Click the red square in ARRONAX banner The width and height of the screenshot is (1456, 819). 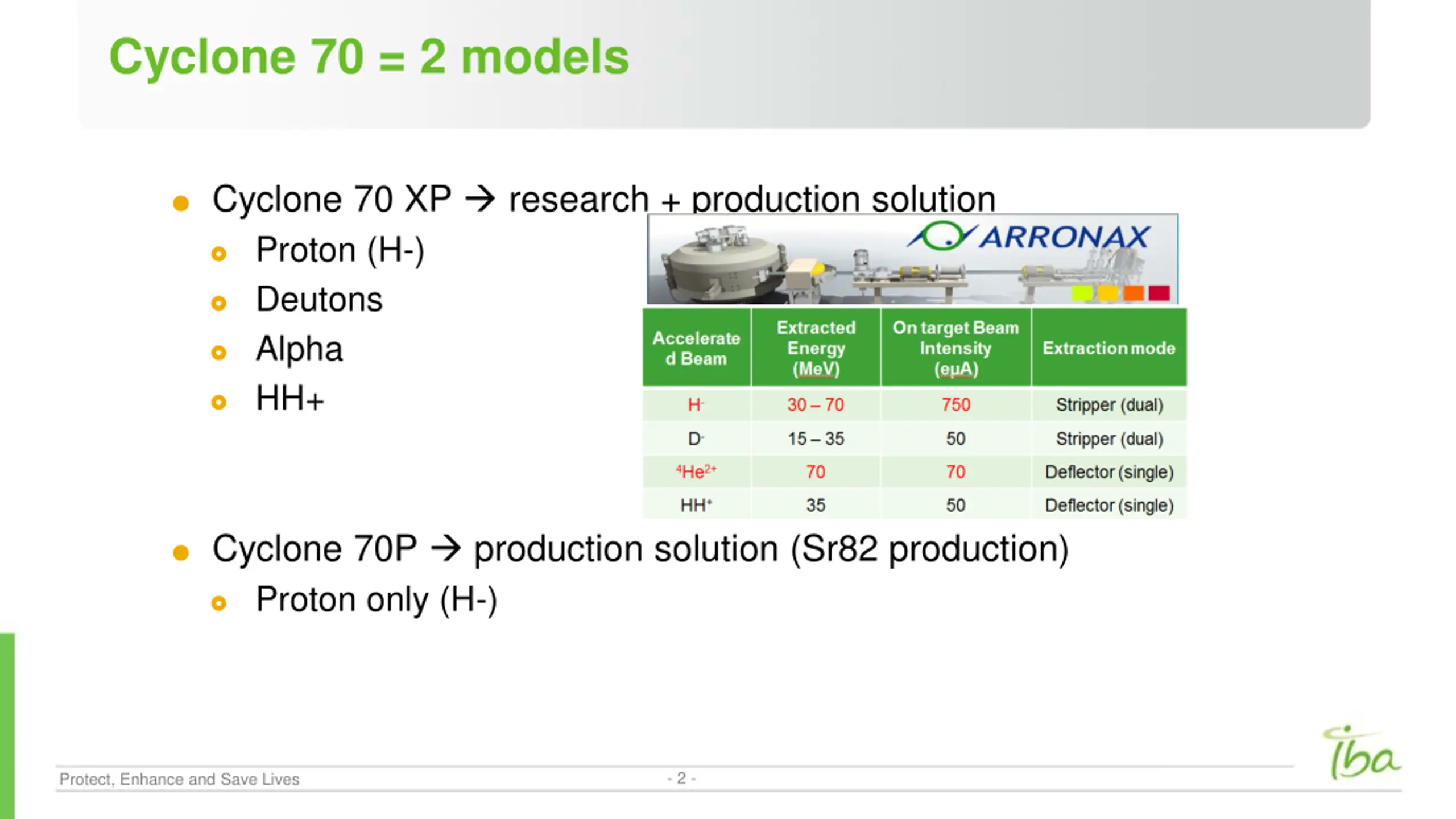pyautogui.click(x=1159, y=293)
